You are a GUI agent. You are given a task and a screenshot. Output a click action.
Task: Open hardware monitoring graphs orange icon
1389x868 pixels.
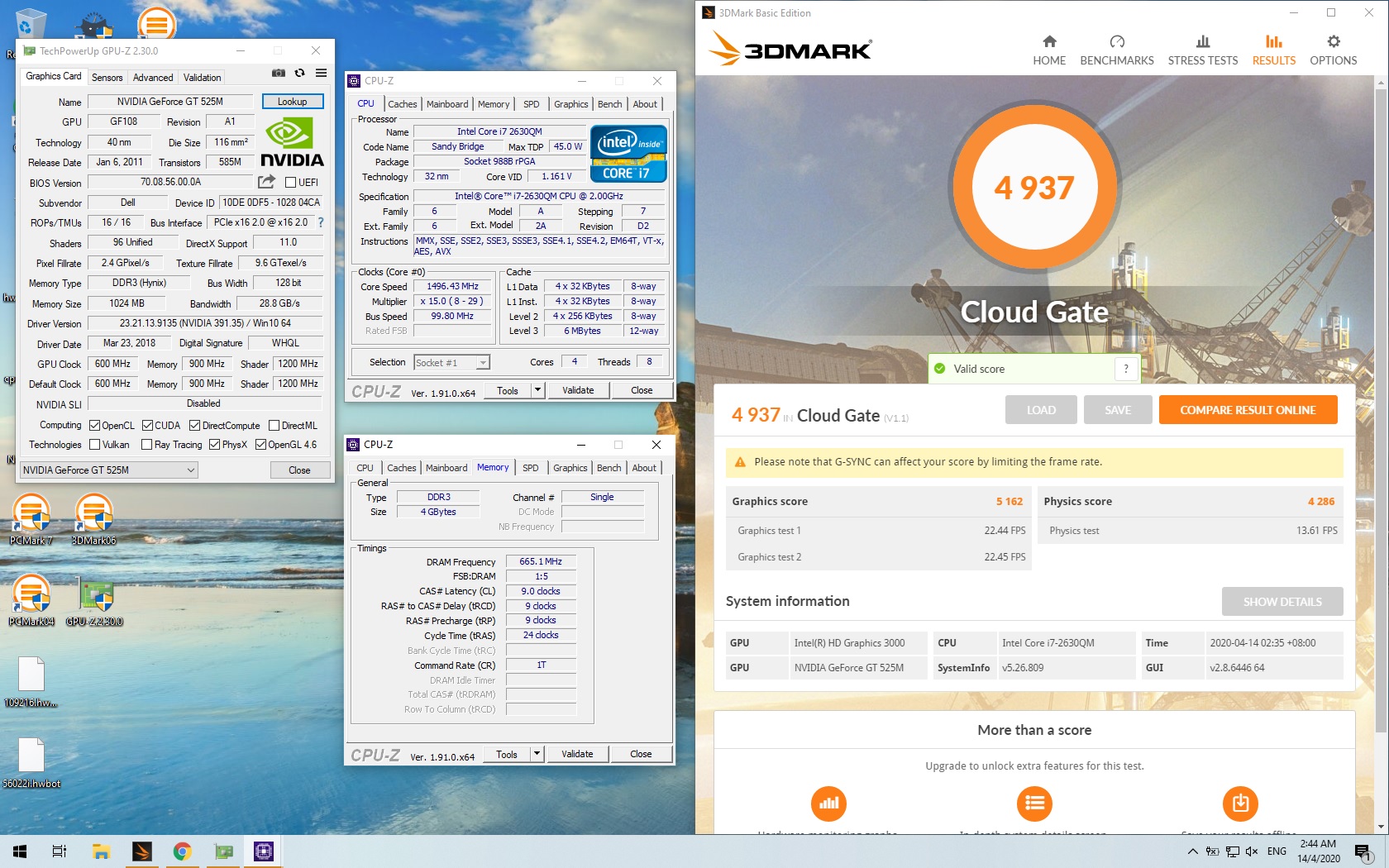(828, 803)
